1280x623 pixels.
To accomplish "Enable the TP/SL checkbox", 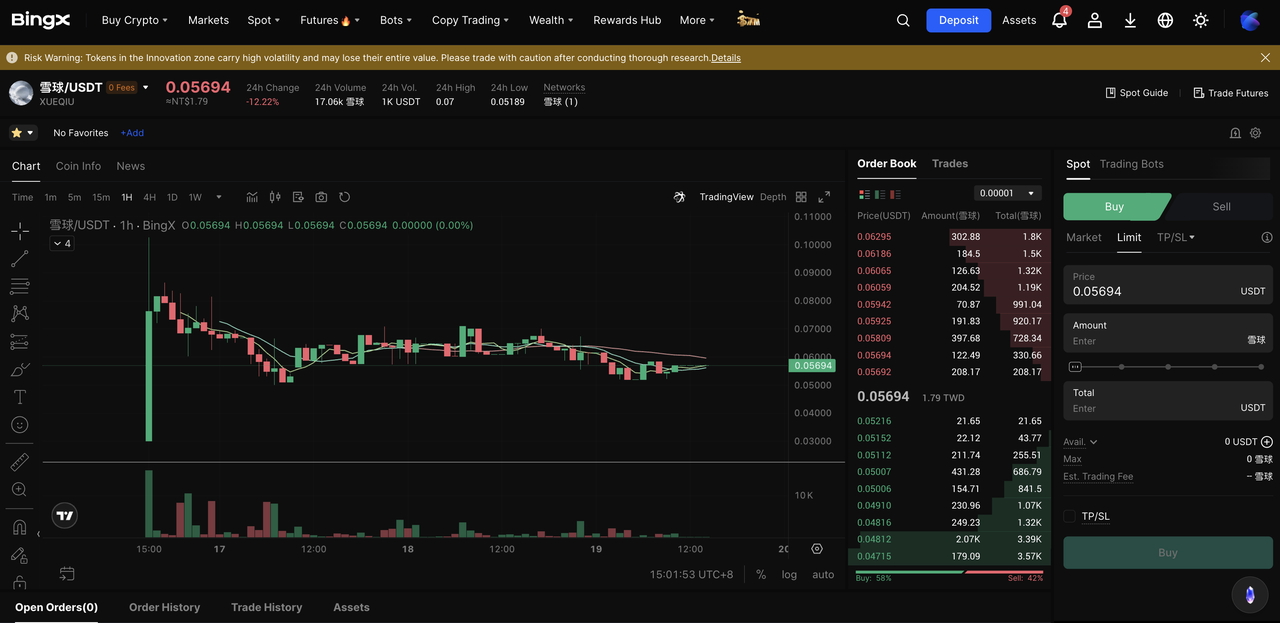I will pos(1070,516).
